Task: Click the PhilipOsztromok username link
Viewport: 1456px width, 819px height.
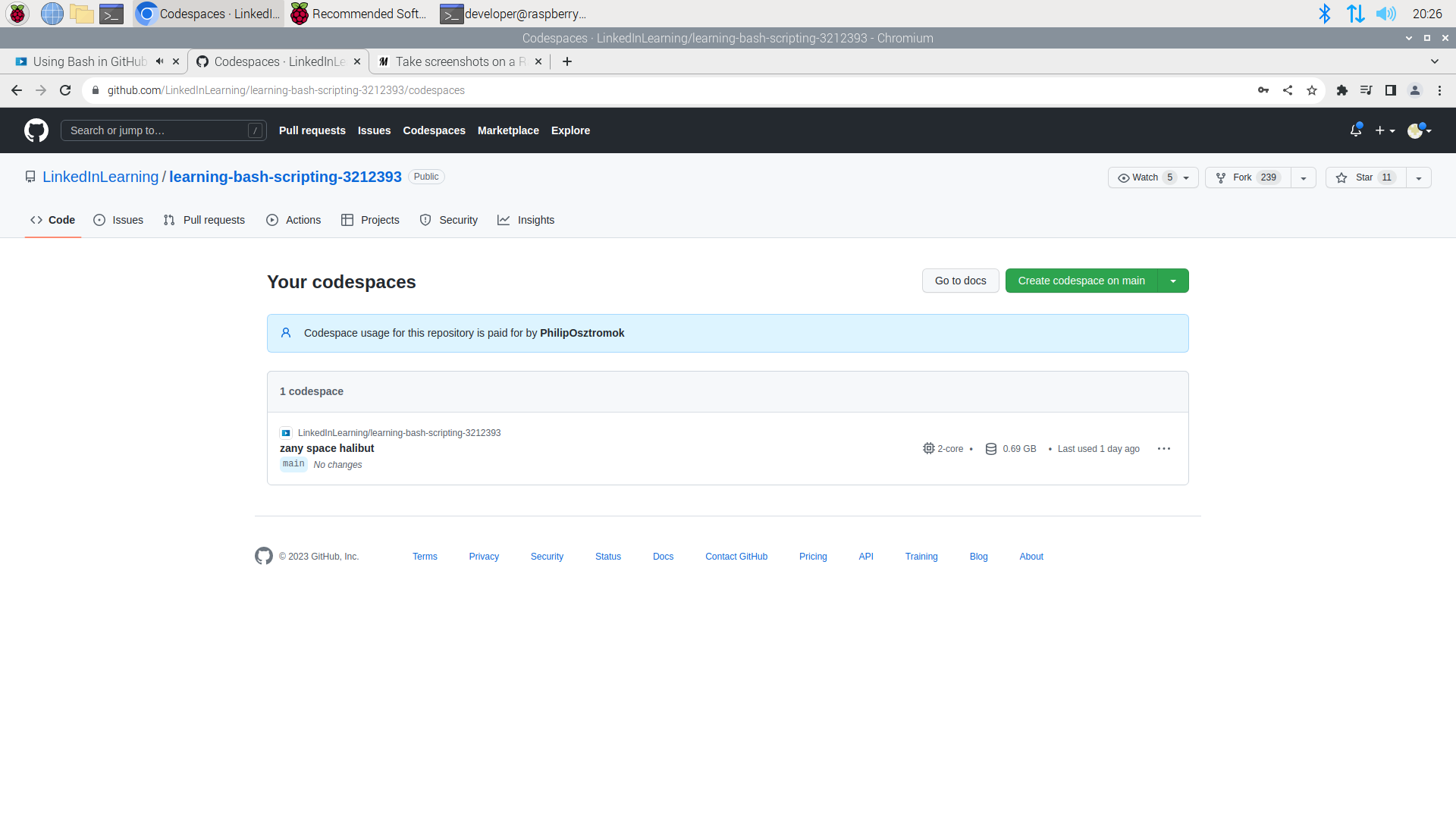Action: point(582,333)
